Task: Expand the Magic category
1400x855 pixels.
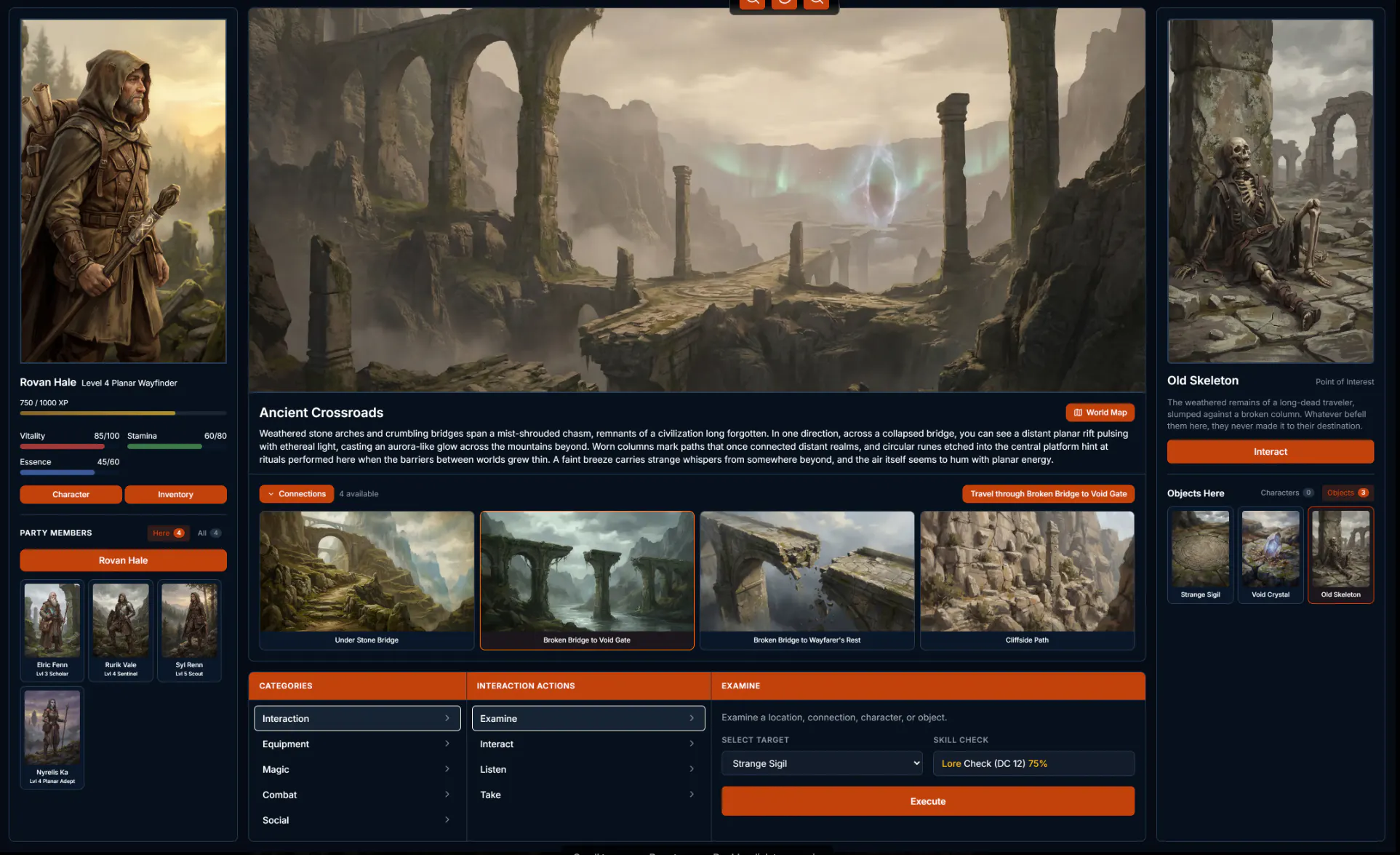Action: [357, 769]
